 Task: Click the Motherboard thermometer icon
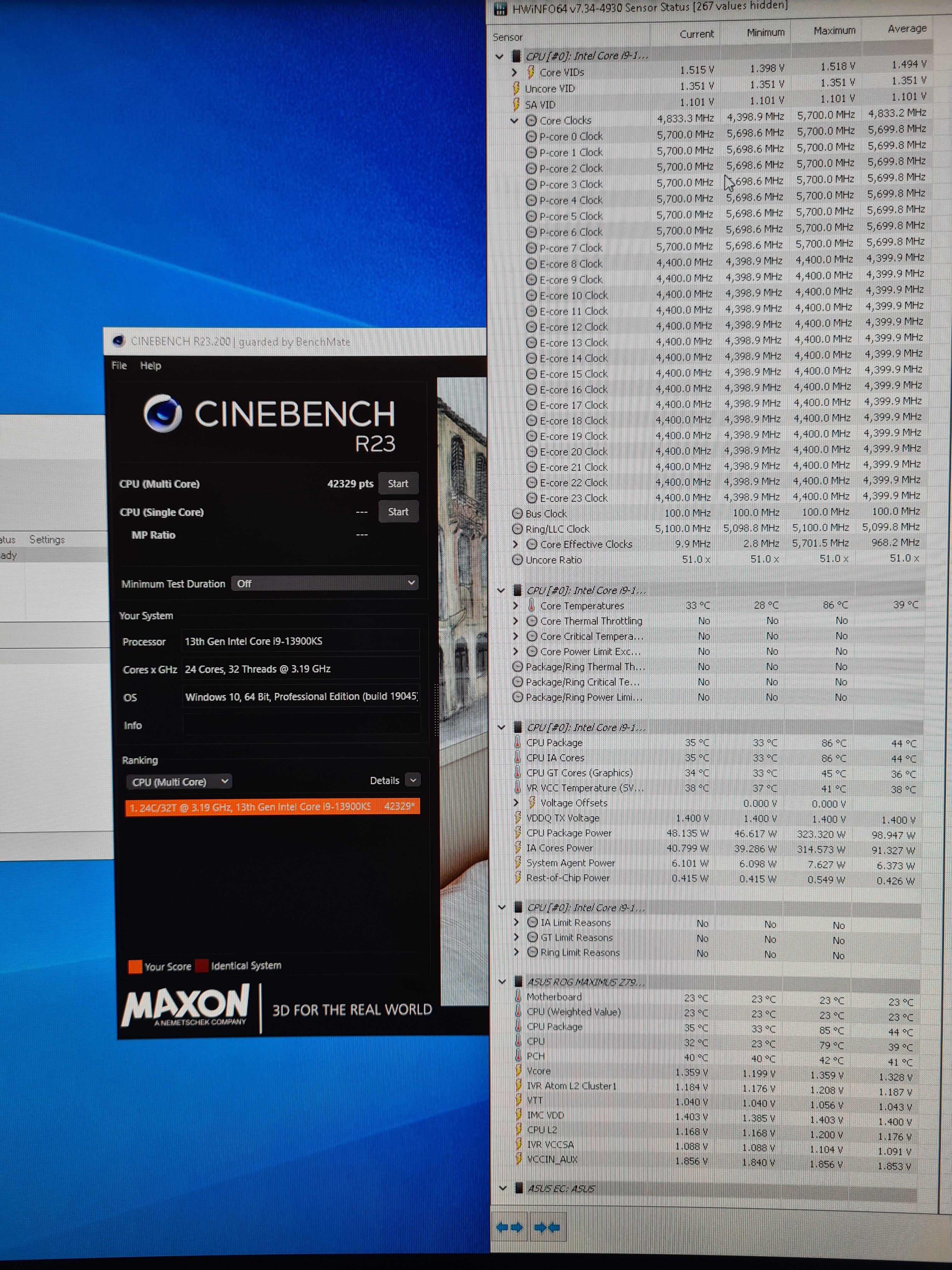tap(519, 997)
